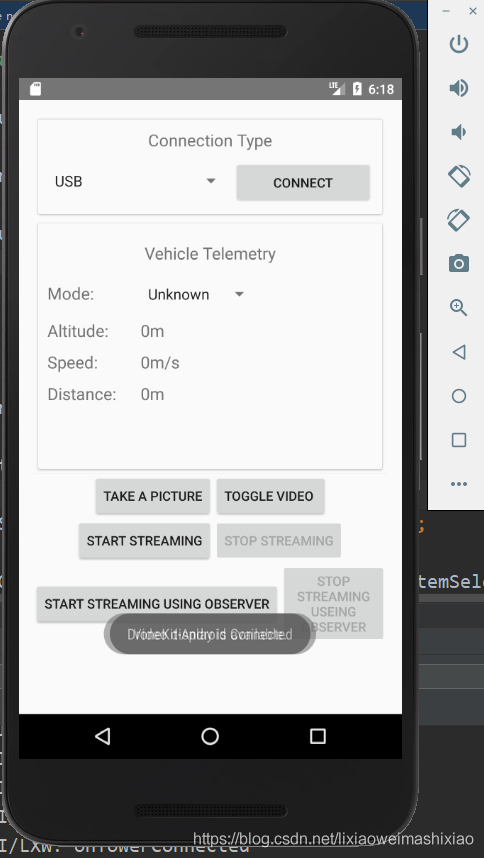Viewport: 484px width, 858px height.
Task: Click the START STREAMING button
Action: (144, 541)
